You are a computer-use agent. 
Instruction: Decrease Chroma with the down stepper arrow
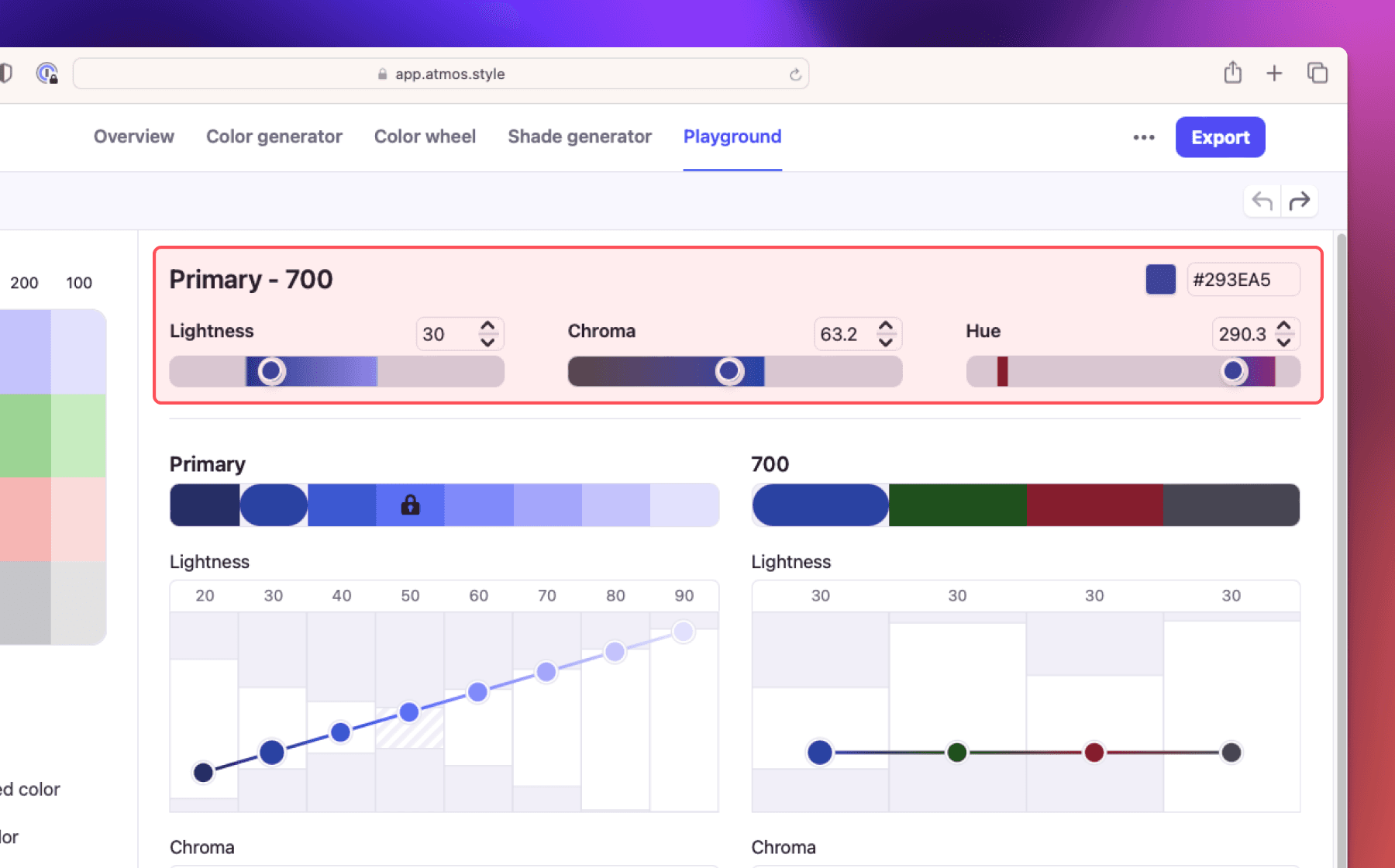885,342
